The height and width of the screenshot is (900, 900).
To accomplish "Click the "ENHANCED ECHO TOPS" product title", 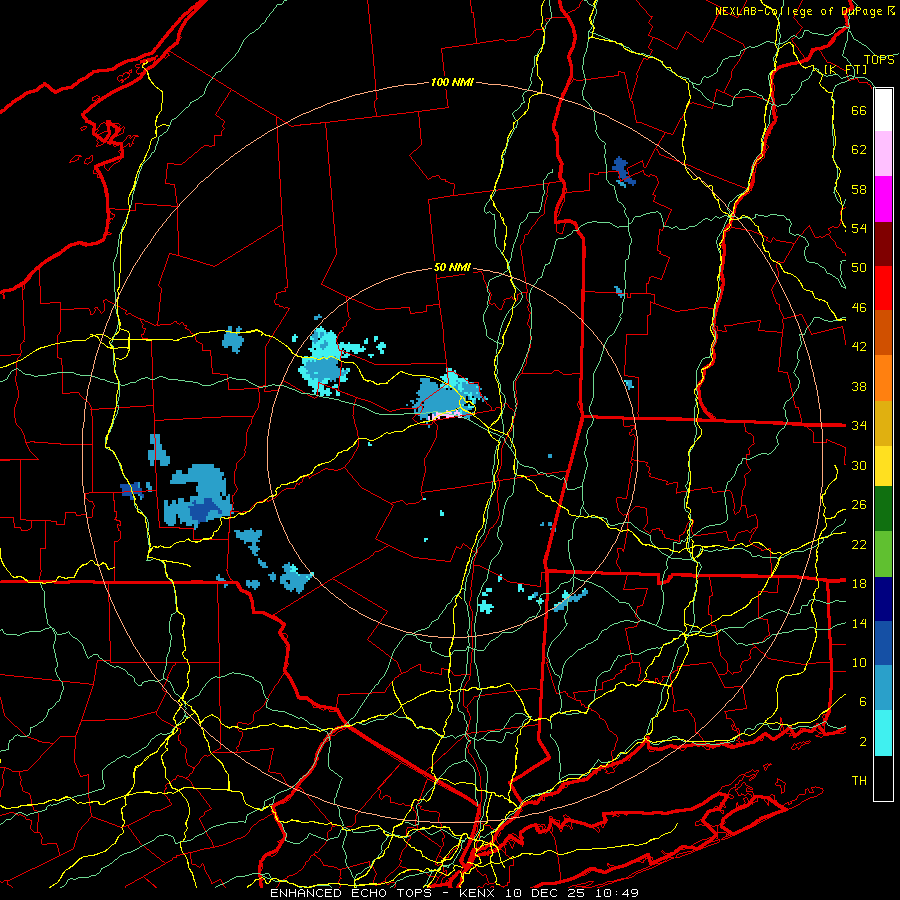I will pos(351,893).
